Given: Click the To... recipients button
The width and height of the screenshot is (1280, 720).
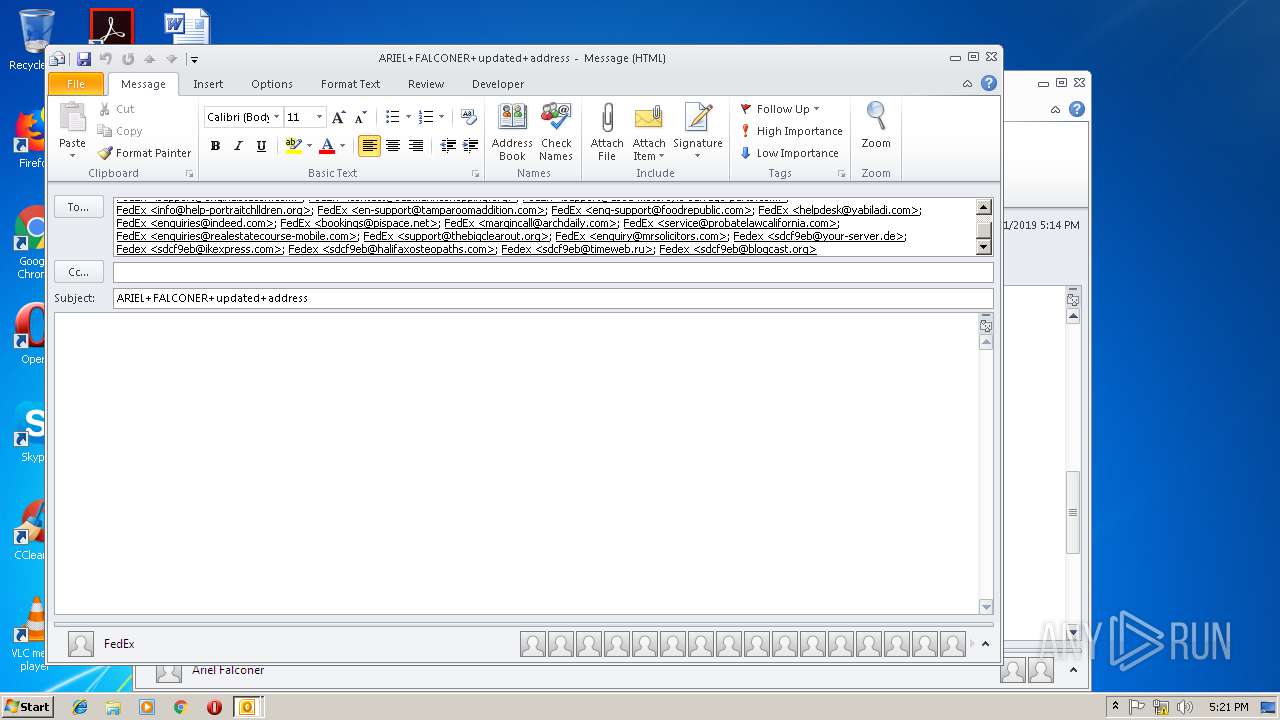Looking at the screenshot, I should click(x=79, y=207).
